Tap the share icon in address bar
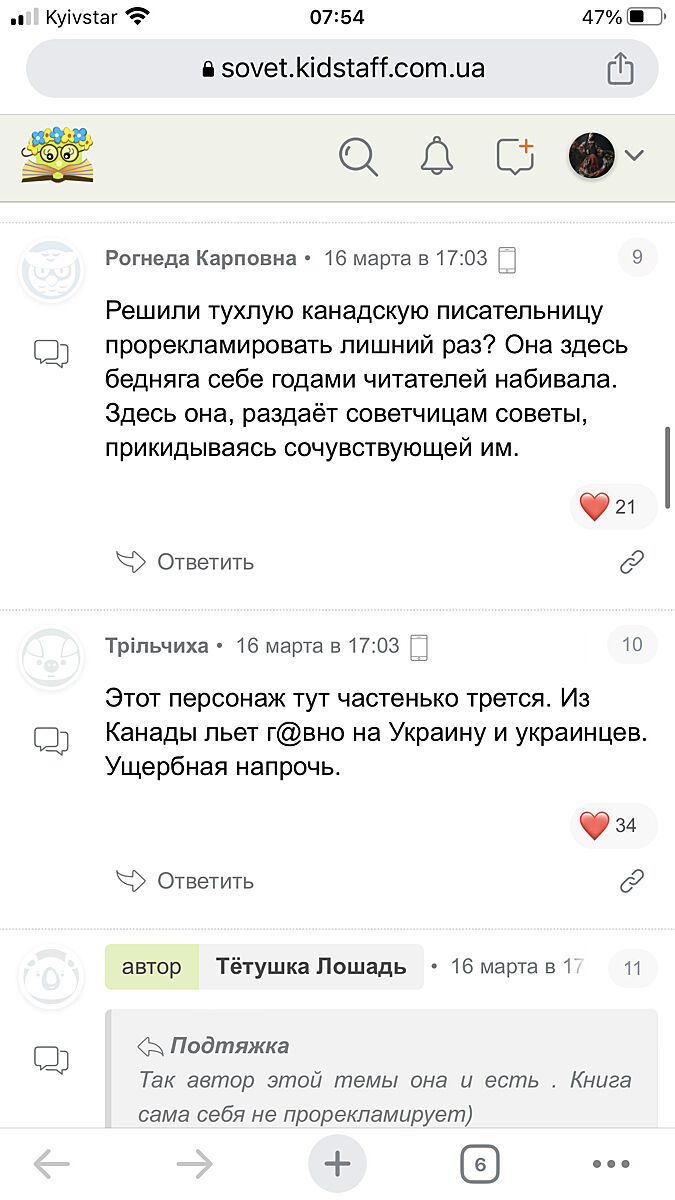The width and height of the screenshot is (675, 1200). coord(620,68)
